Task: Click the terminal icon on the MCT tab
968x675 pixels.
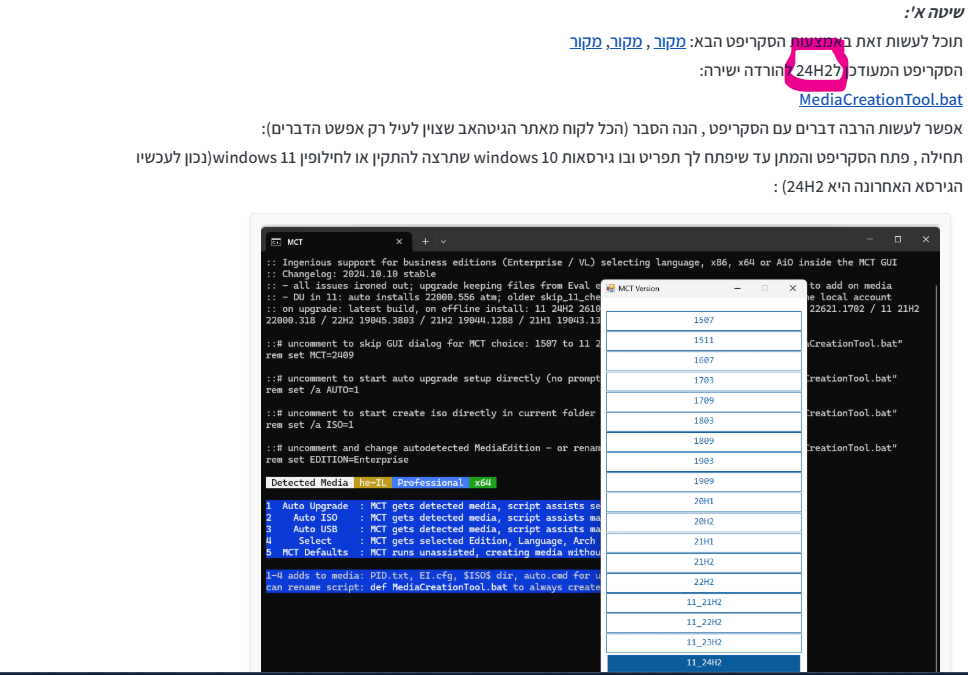Action: 275,241
